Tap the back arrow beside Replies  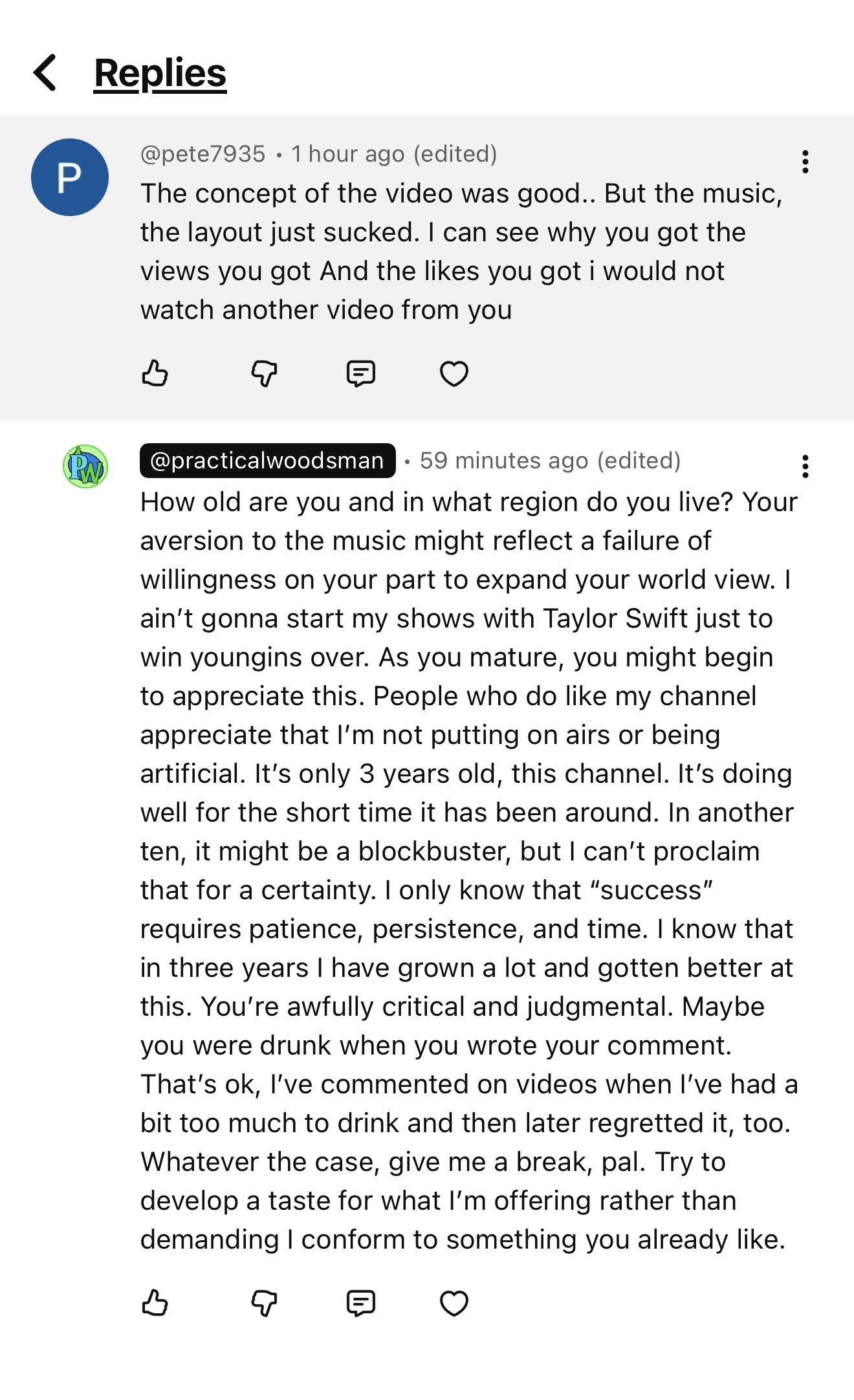45,72
